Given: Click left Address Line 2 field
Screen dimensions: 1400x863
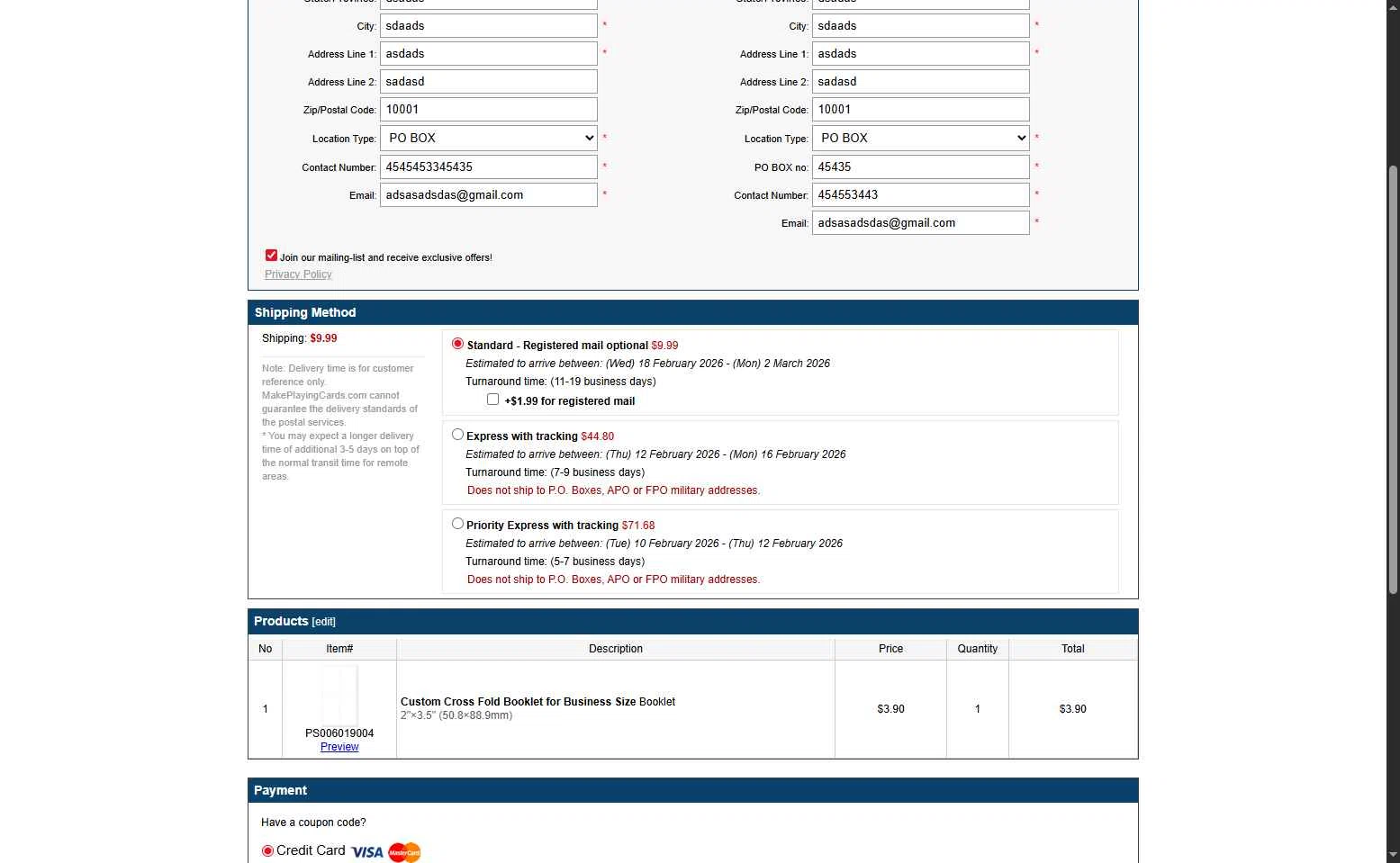Looking at the screenshot, I should (489, 82).
